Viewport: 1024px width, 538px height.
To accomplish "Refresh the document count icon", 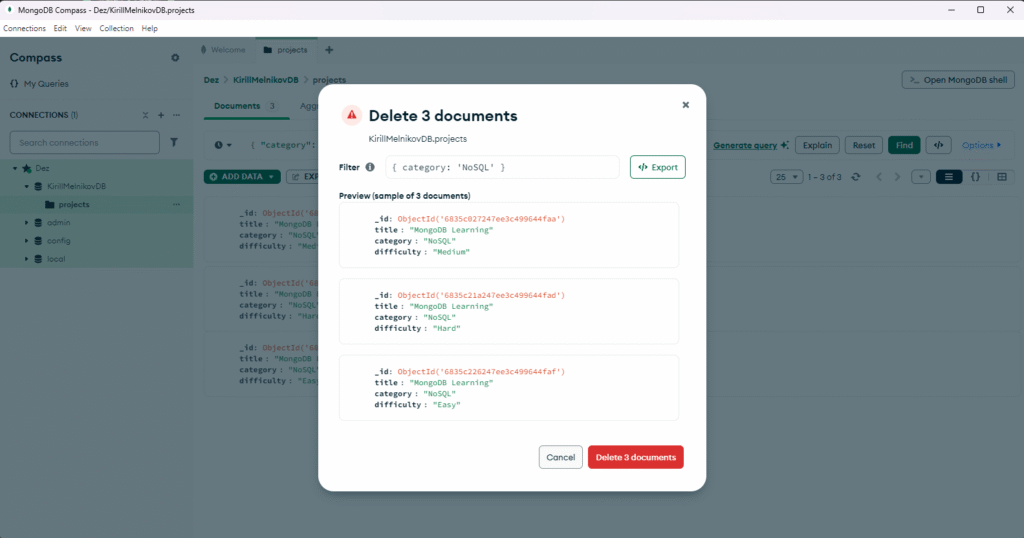I will pyautogui.click(x=856, y=177).
